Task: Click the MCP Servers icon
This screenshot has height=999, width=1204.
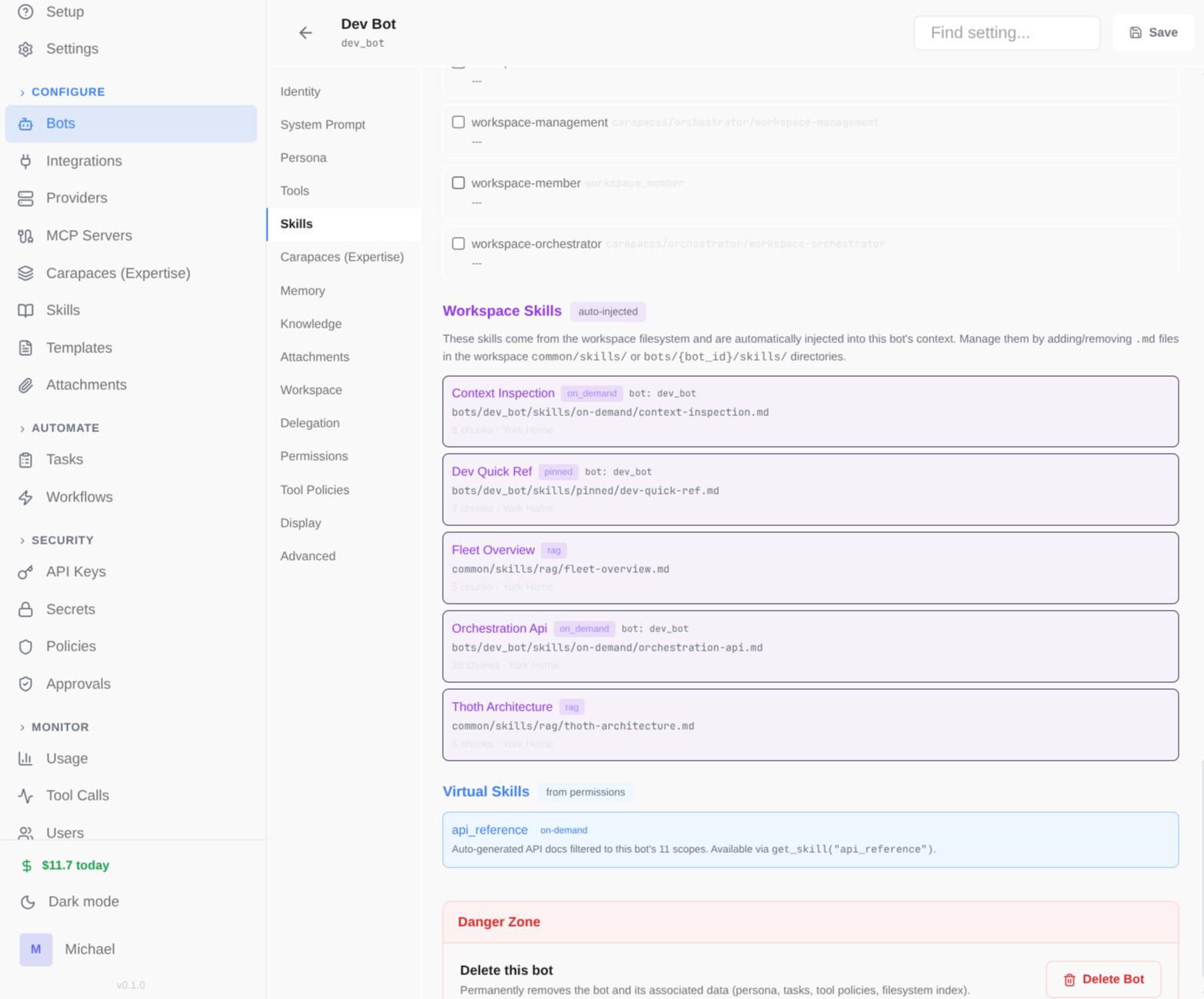Action: pyautogui.click(x=25, y=235)
